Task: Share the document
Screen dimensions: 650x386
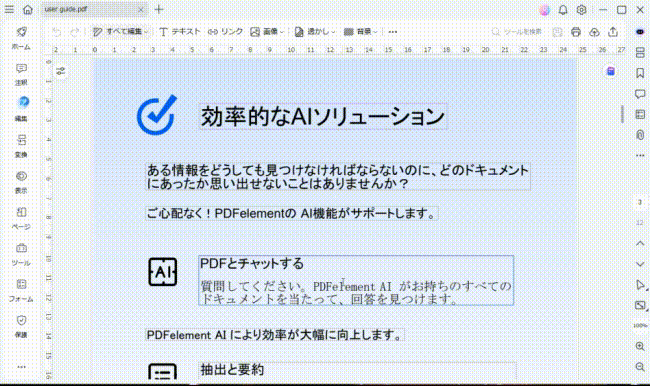Action: 613,32
